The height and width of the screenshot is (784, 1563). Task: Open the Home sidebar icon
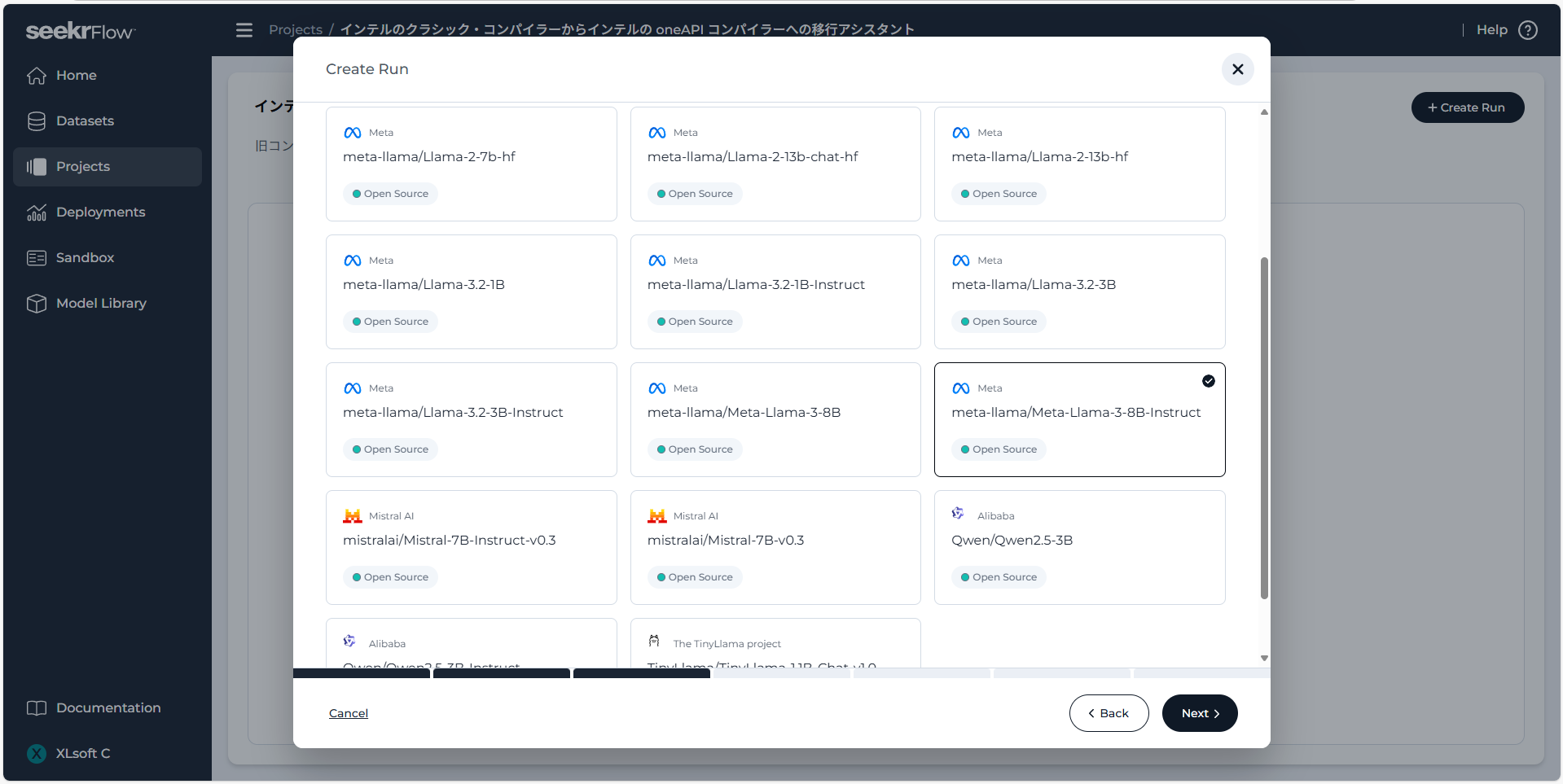click(x=36, y=76)
